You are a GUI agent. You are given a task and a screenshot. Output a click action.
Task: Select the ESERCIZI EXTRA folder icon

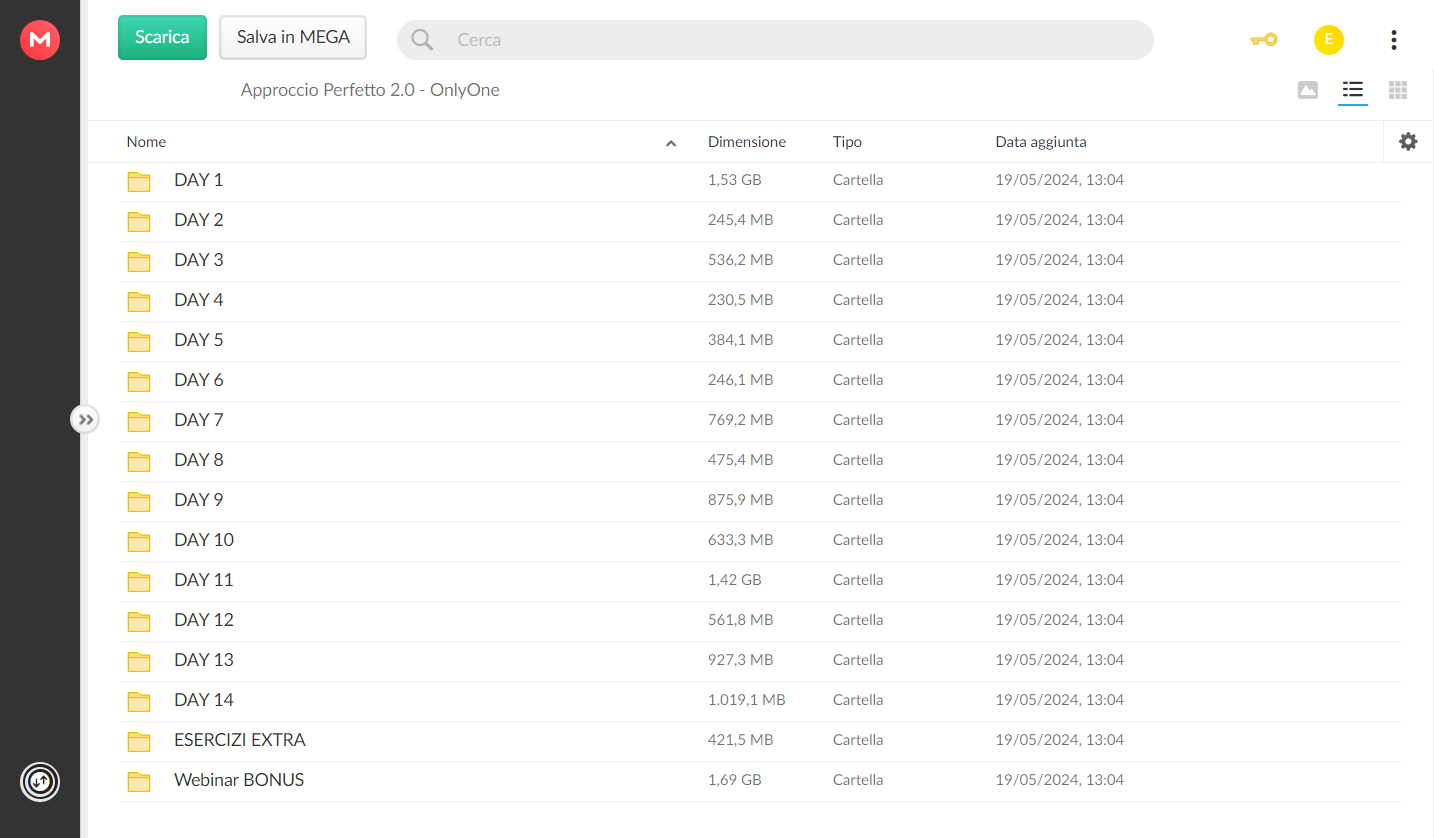pyautogui.click(x=139, y=741)
